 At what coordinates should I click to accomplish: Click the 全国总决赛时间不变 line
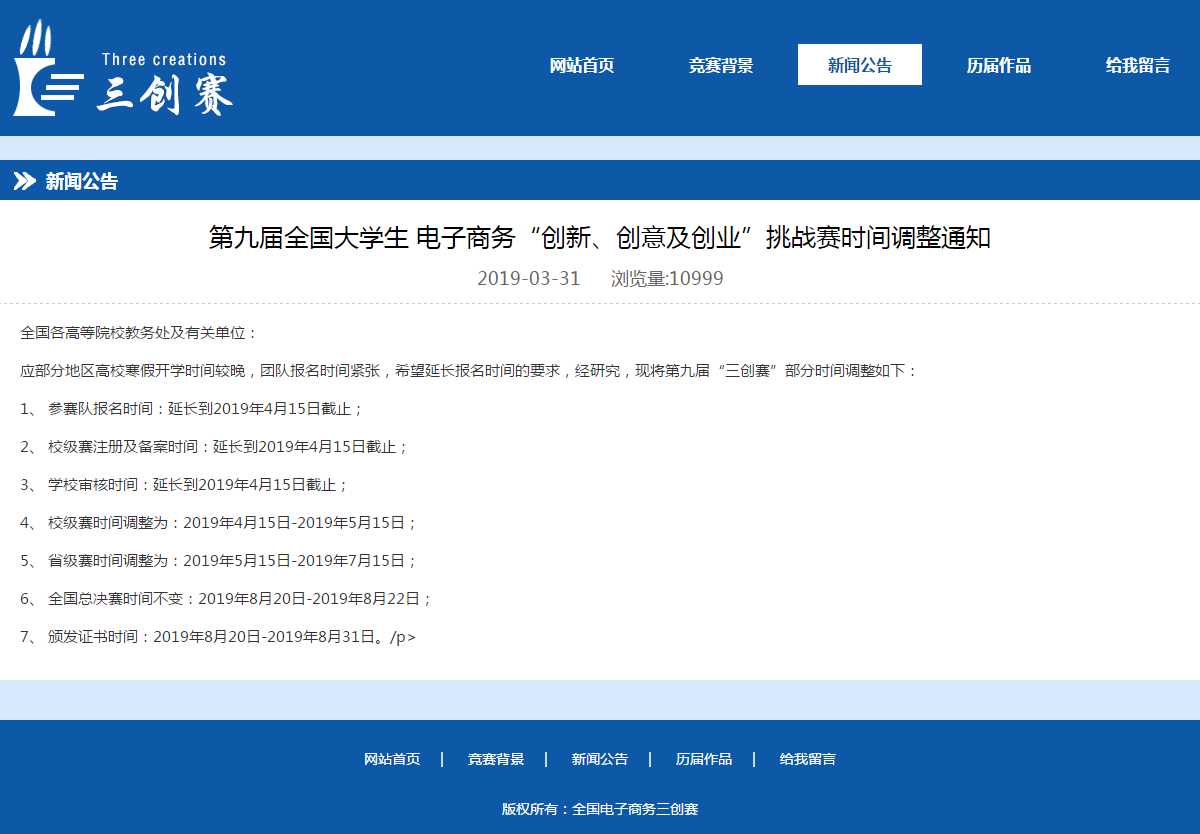click(240, 599)
